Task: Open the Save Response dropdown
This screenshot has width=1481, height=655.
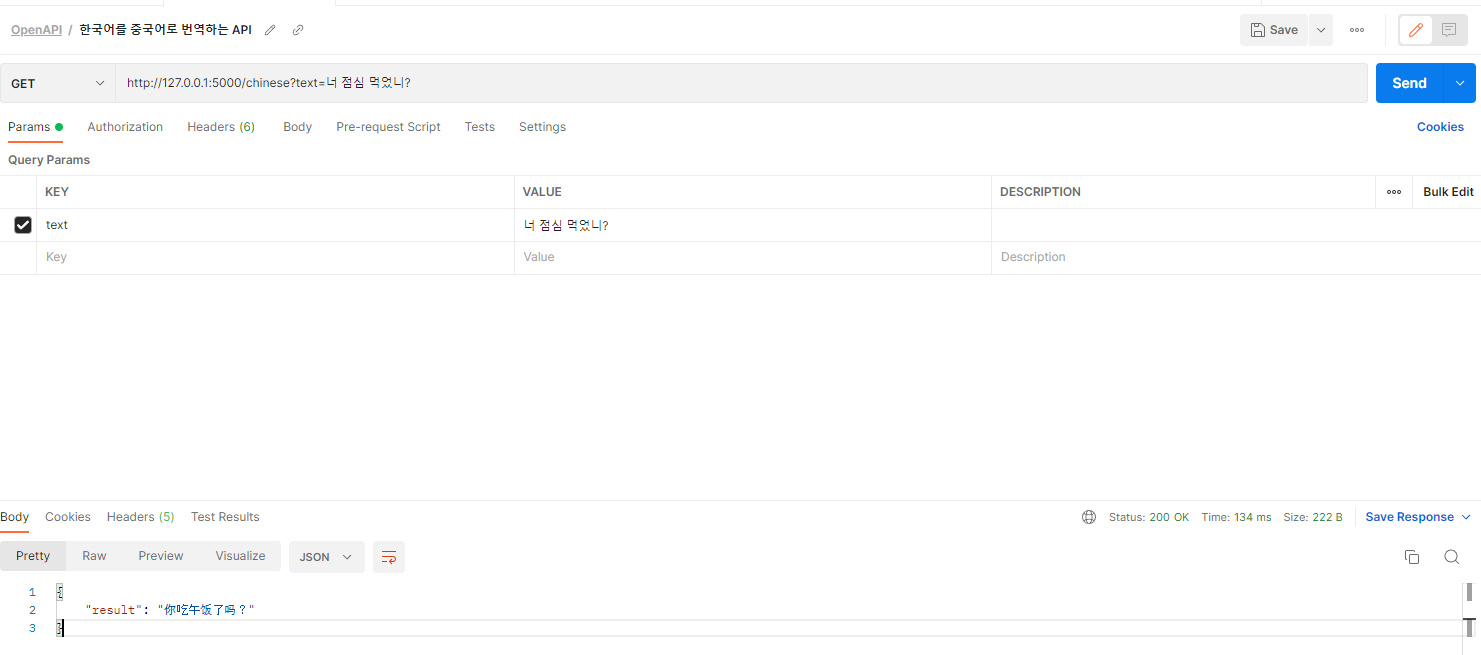Action: click(x=1418, y=517)
